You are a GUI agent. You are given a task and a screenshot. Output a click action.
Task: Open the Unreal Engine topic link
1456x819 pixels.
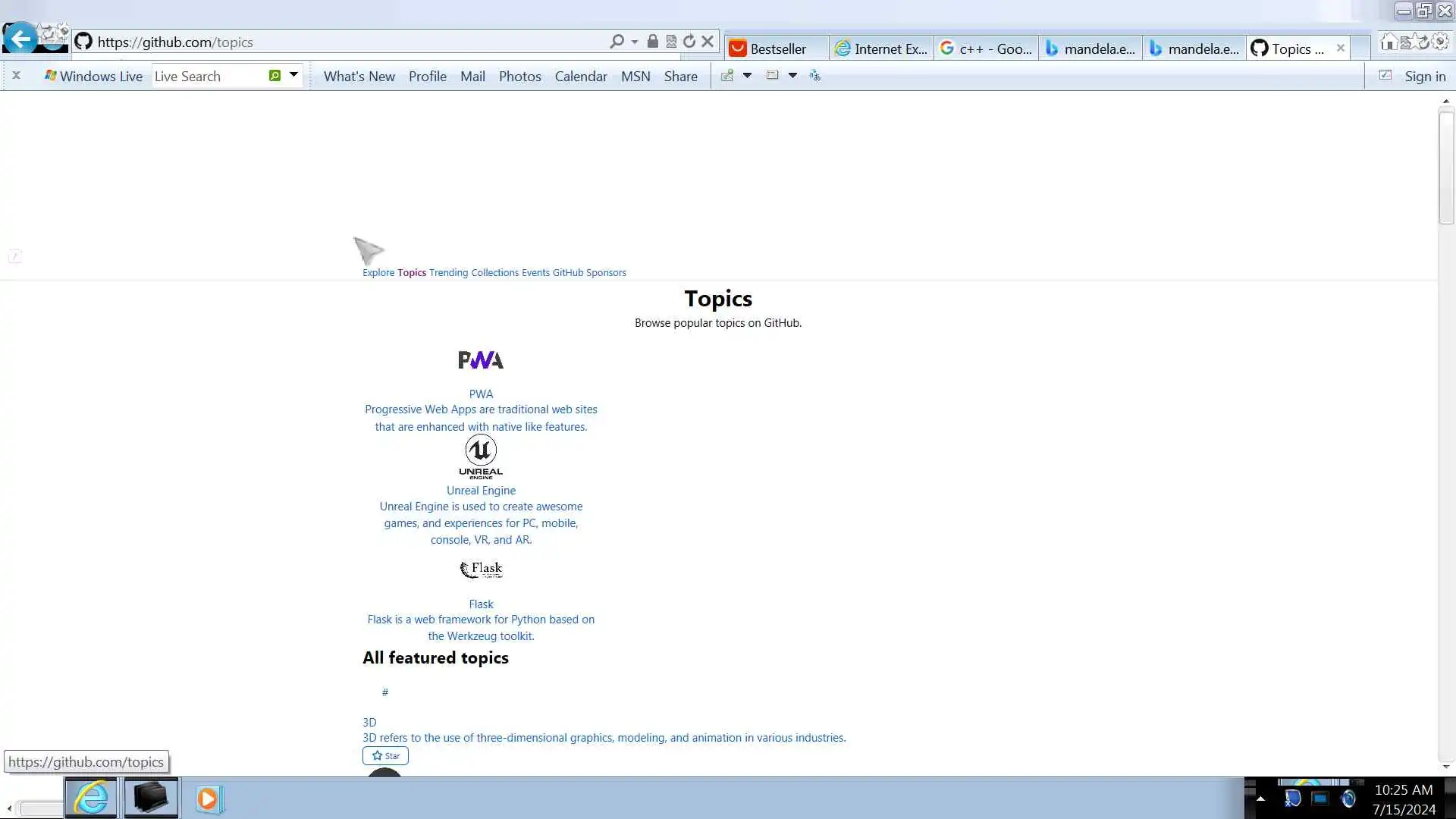point(481,491)
